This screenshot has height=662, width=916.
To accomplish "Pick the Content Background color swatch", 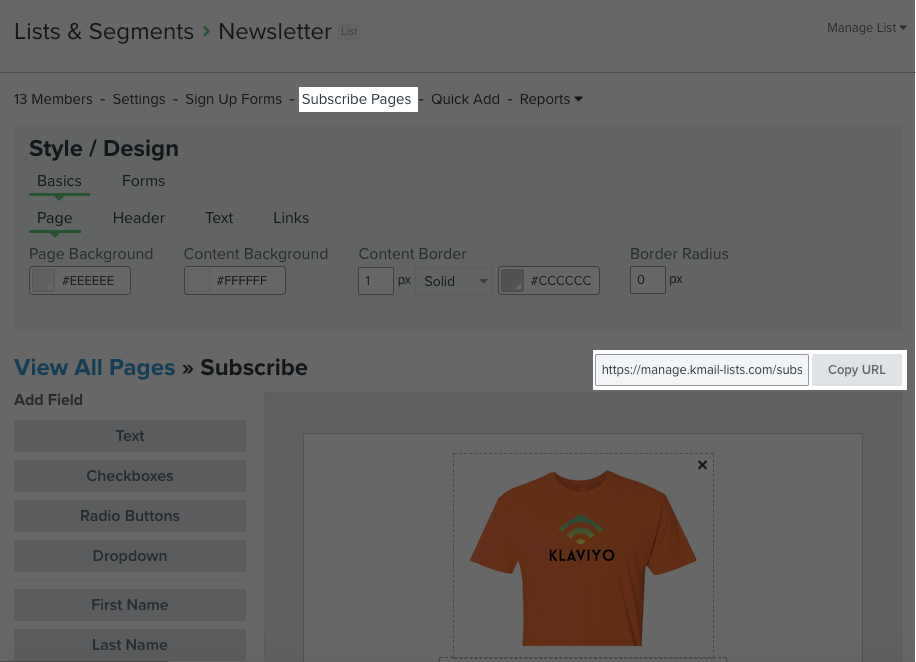I will tap(198, 281).
